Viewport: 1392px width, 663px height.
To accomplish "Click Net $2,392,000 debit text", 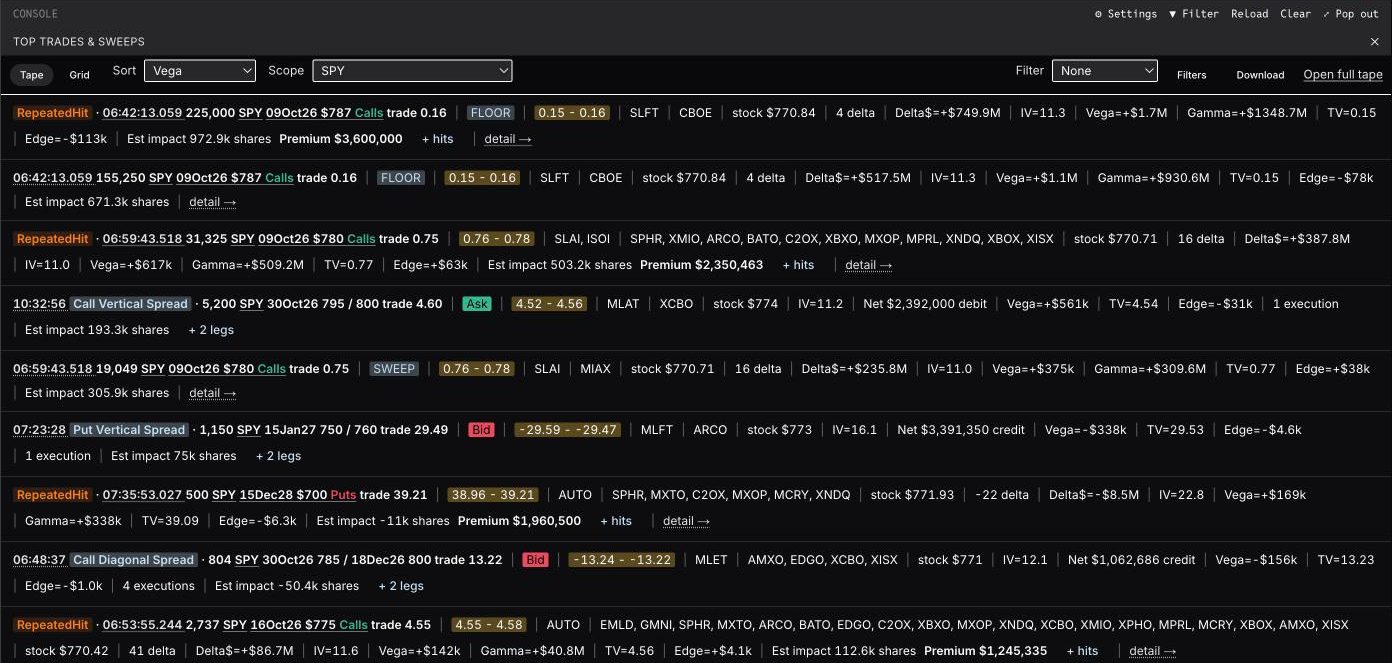I will (925, 304).
